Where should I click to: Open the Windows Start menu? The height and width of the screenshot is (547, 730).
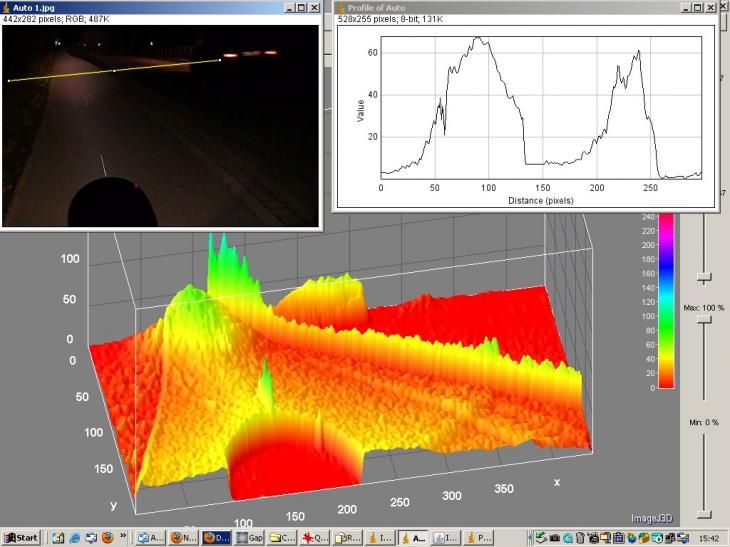pyautogui.click(x=21, y=537)
